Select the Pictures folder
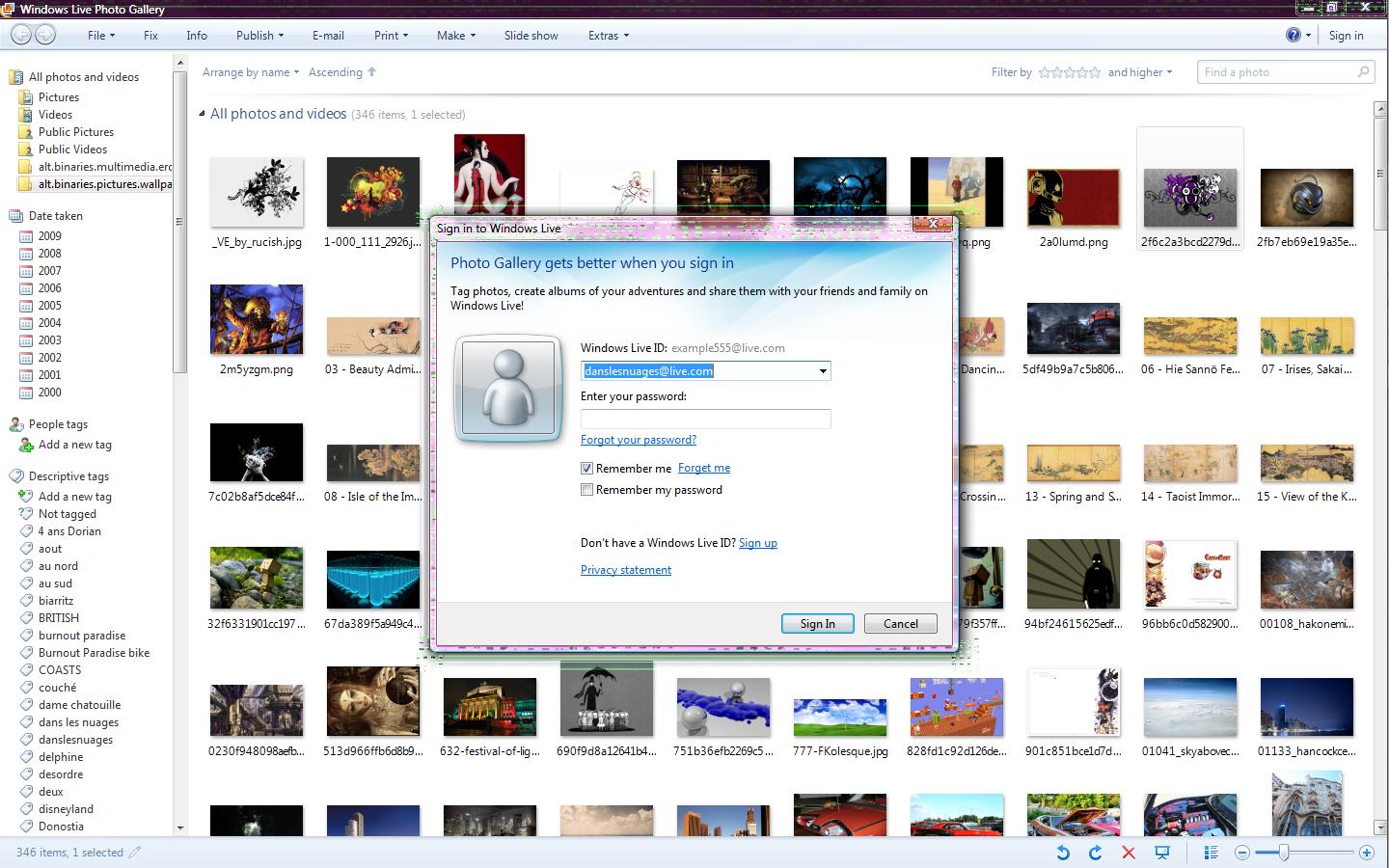1389x868 pixels. coord(58,97)
